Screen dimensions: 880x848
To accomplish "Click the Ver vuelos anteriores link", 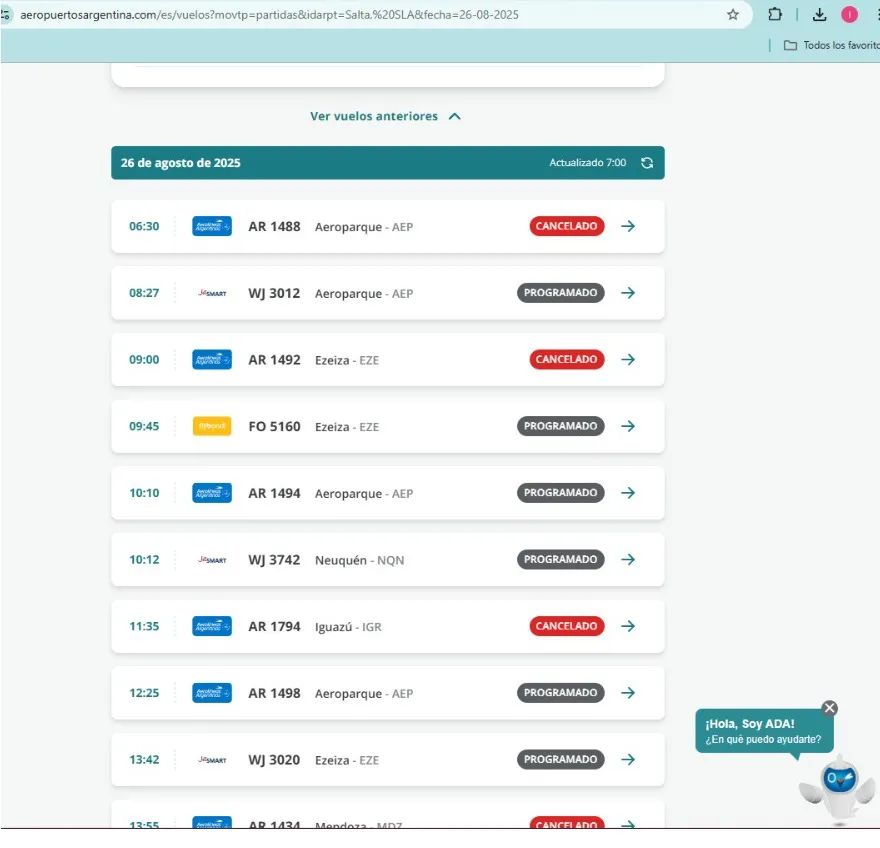I will [x=374, y=117].
